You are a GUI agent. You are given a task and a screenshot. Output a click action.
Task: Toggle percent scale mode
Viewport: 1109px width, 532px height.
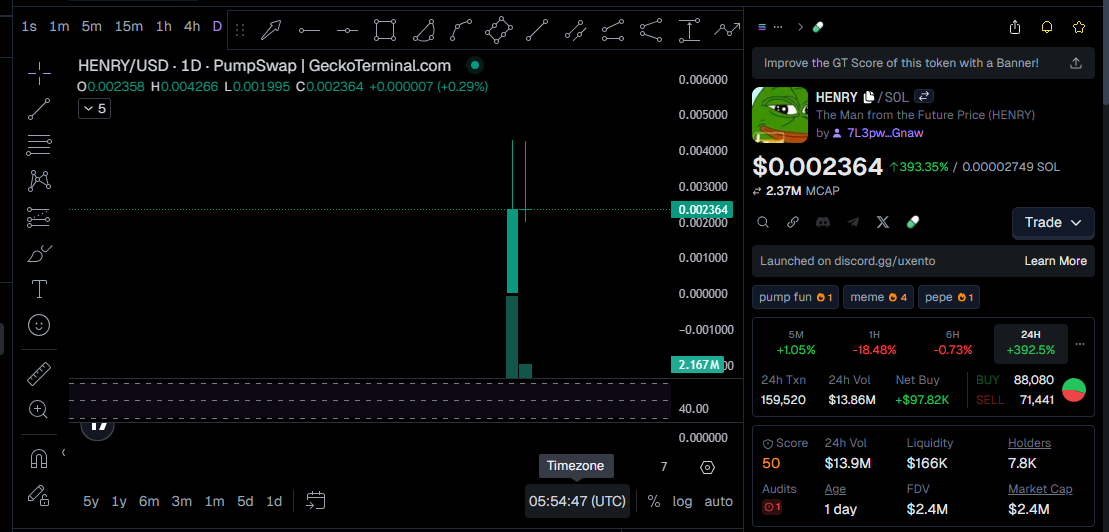coord(654,502)
